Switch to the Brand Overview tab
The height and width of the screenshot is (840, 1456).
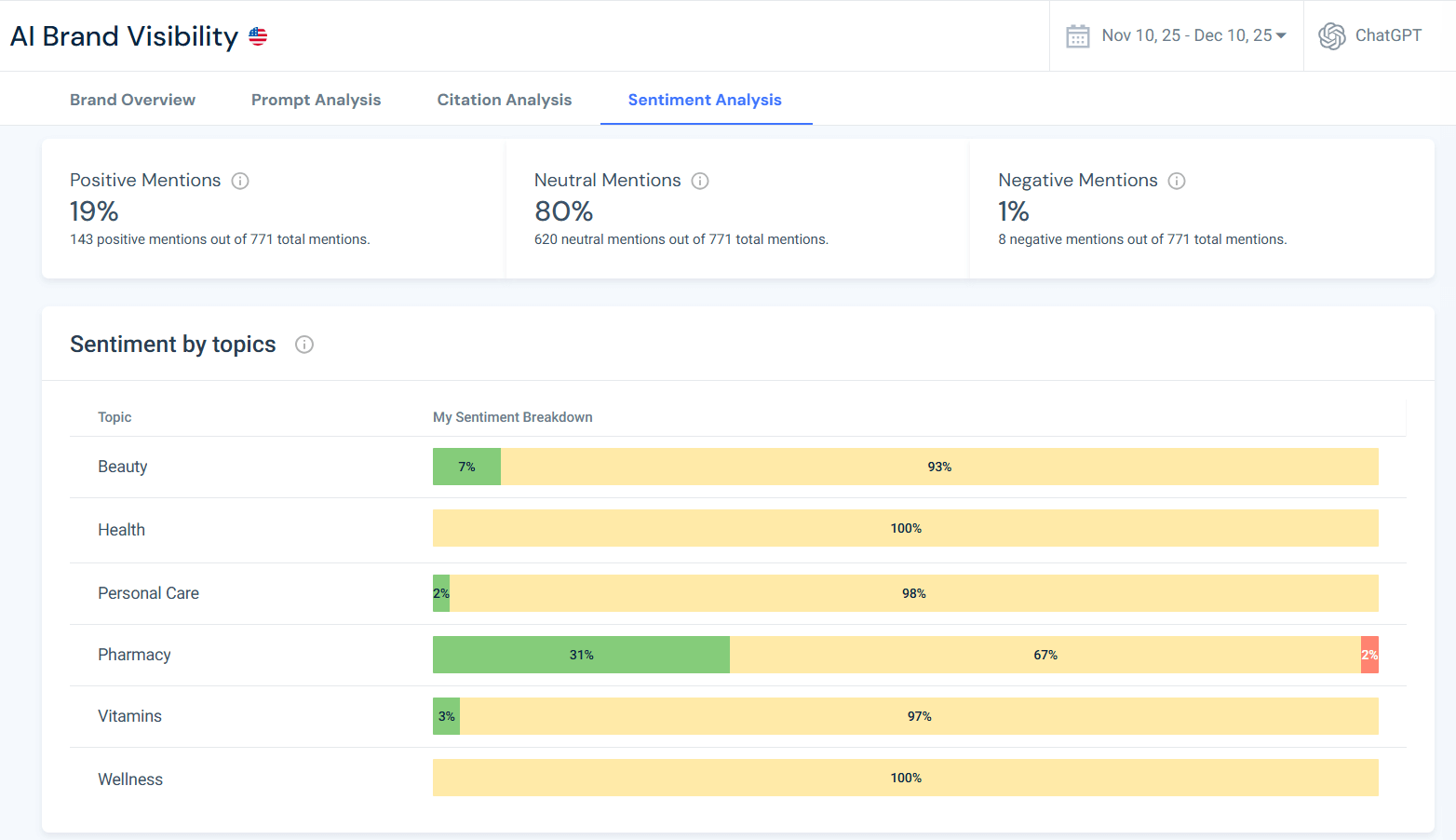click(x=132, y=99)
